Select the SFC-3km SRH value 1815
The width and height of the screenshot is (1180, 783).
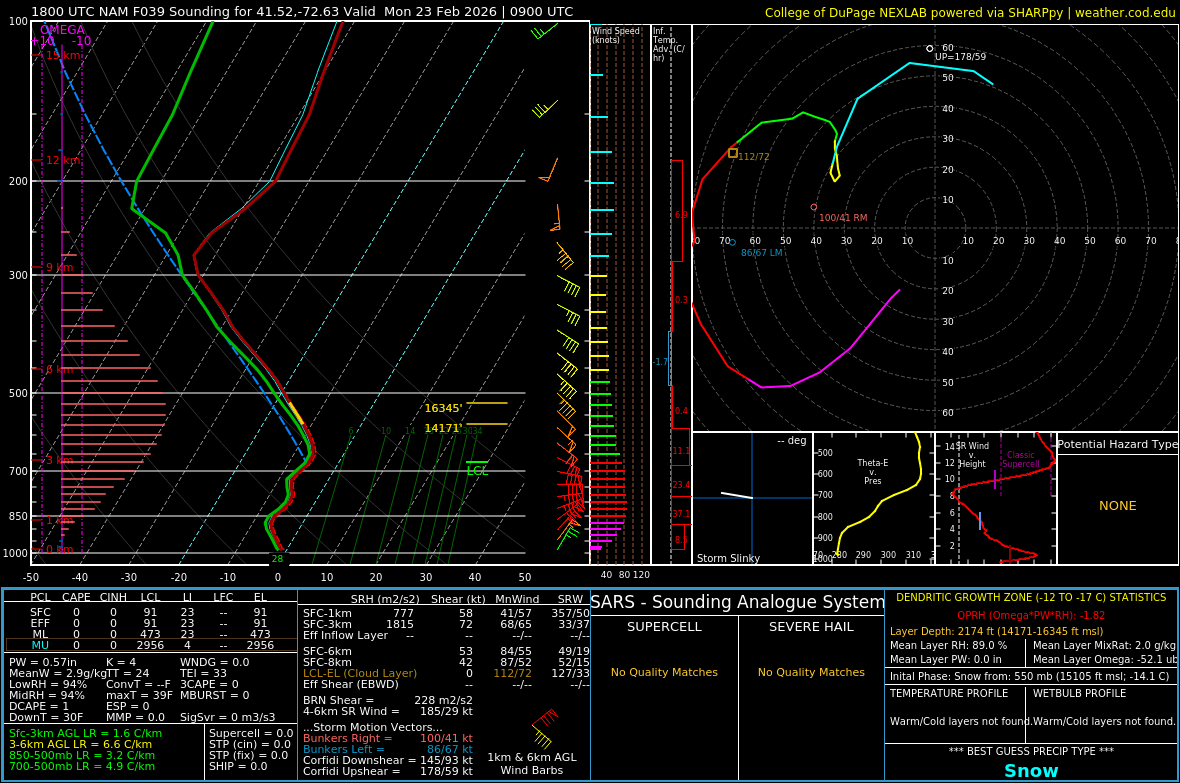click(x=400, y=624)
